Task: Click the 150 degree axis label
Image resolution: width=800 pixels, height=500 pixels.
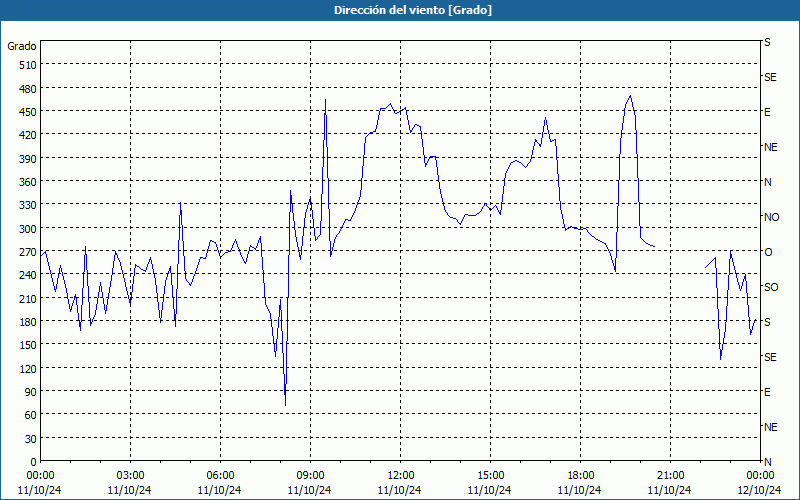Action: (28, 345)
